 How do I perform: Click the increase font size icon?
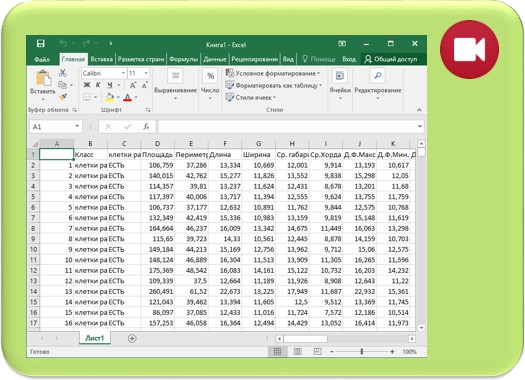point(133,85)
